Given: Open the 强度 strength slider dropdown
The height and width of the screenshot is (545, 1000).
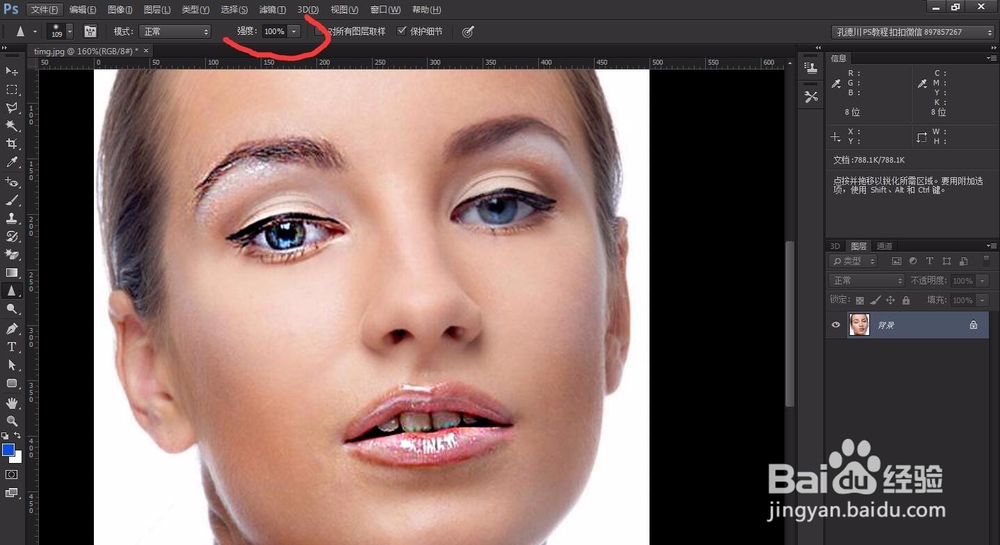Looking at the screenshot, I should click(294, 31).
